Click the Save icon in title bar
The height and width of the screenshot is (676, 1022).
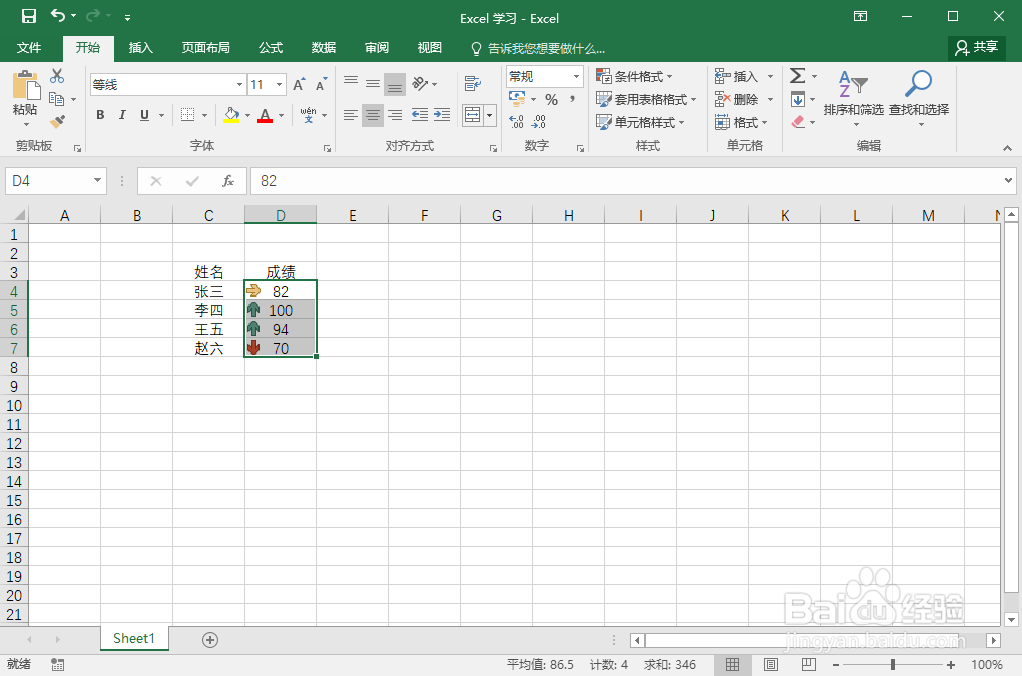coord(29,17)
